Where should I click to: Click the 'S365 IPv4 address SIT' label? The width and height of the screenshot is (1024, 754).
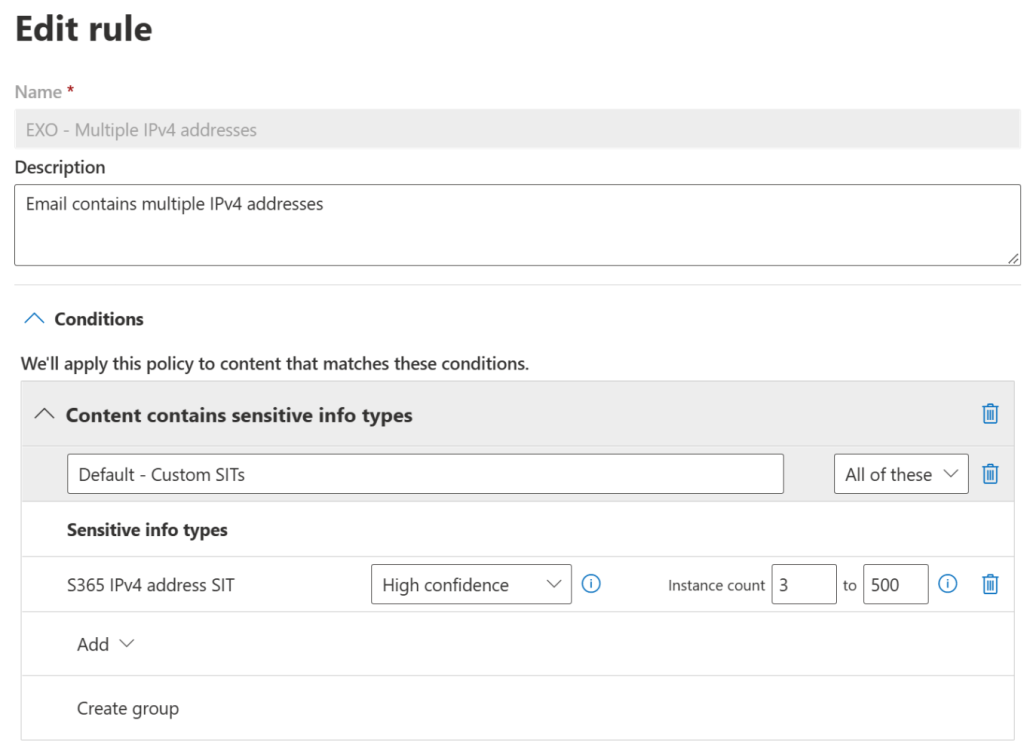coord(150,584)
